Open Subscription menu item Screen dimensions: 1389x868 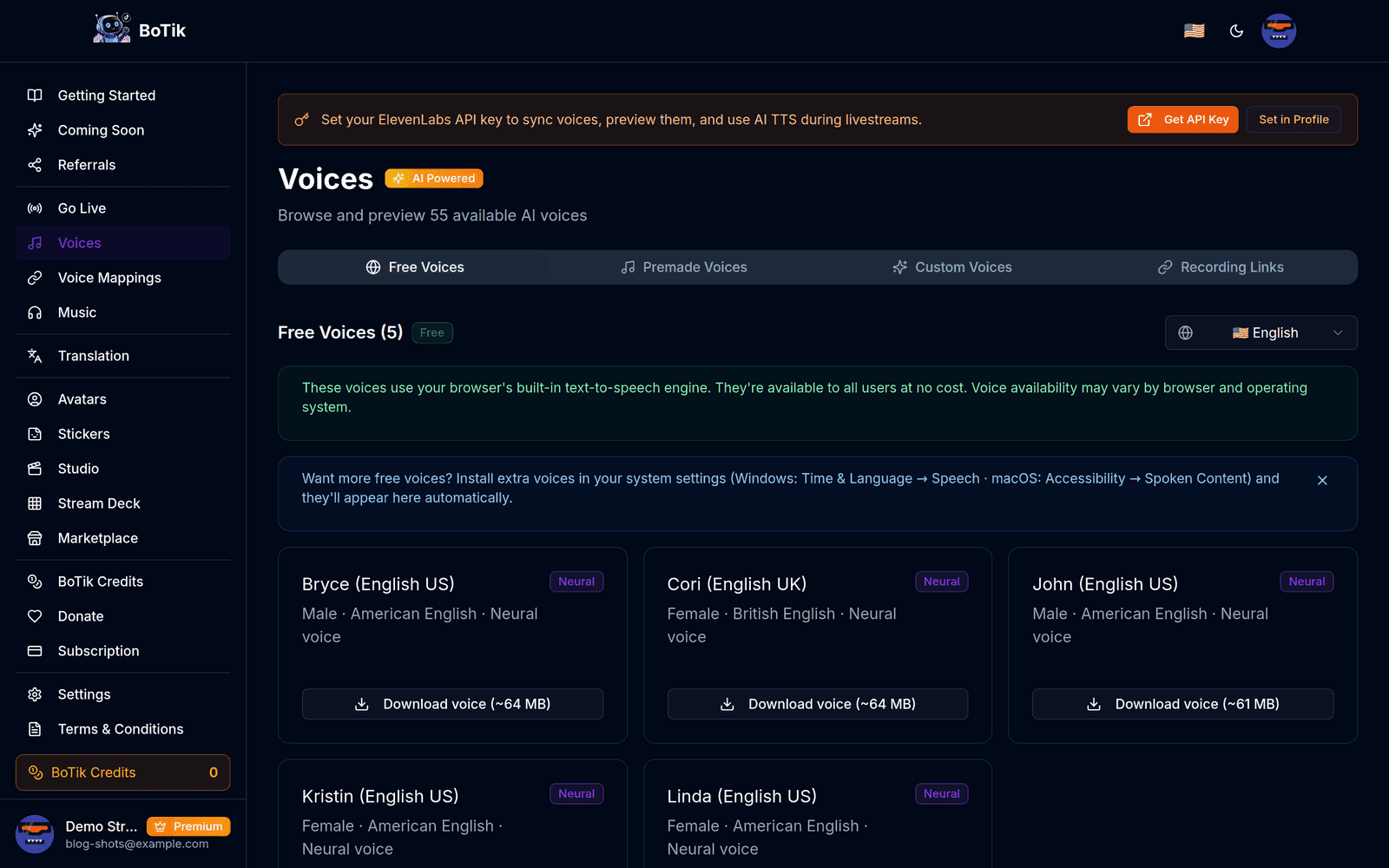123,651
